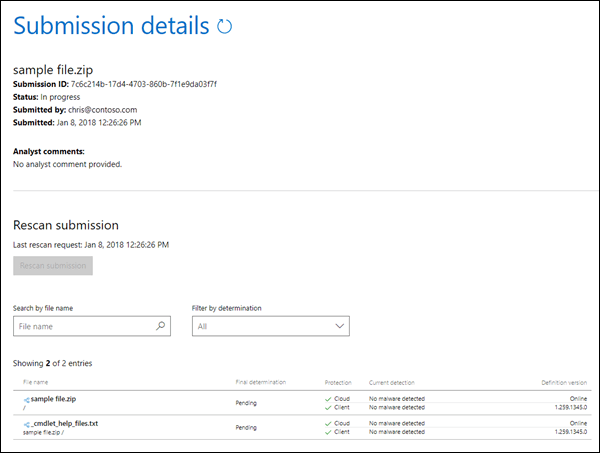The image size is (600, 453).
Task: Click the Current detection column header
Action: click(392, 382)
